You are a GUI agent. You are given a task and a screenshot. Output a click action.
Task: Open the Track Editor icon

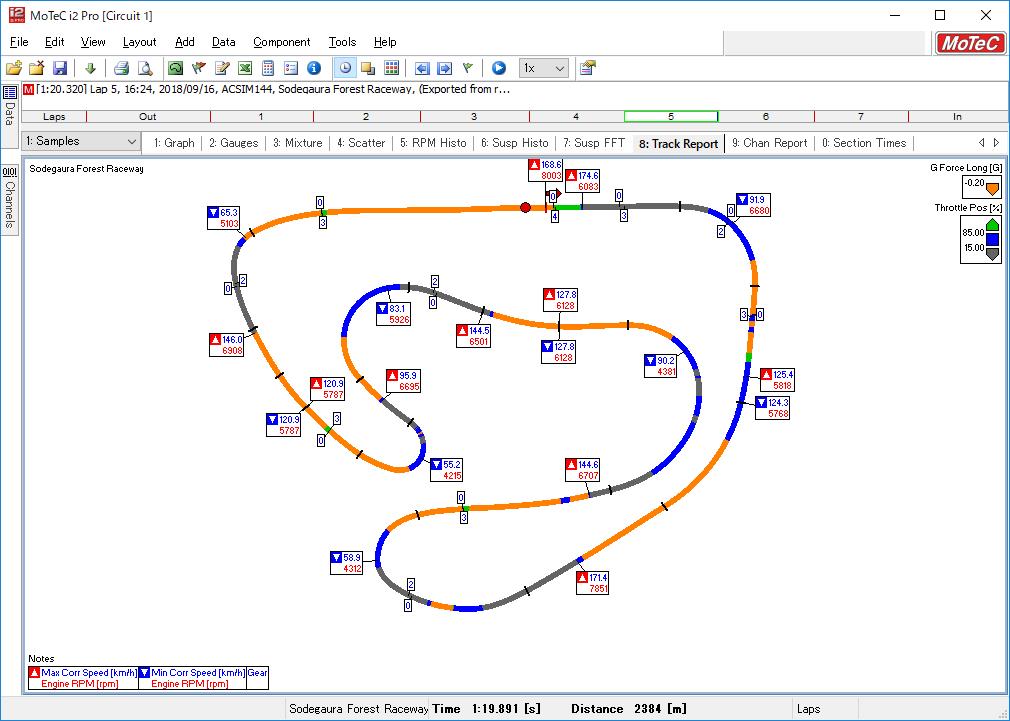pyautogui.click(x=175, y=68)
